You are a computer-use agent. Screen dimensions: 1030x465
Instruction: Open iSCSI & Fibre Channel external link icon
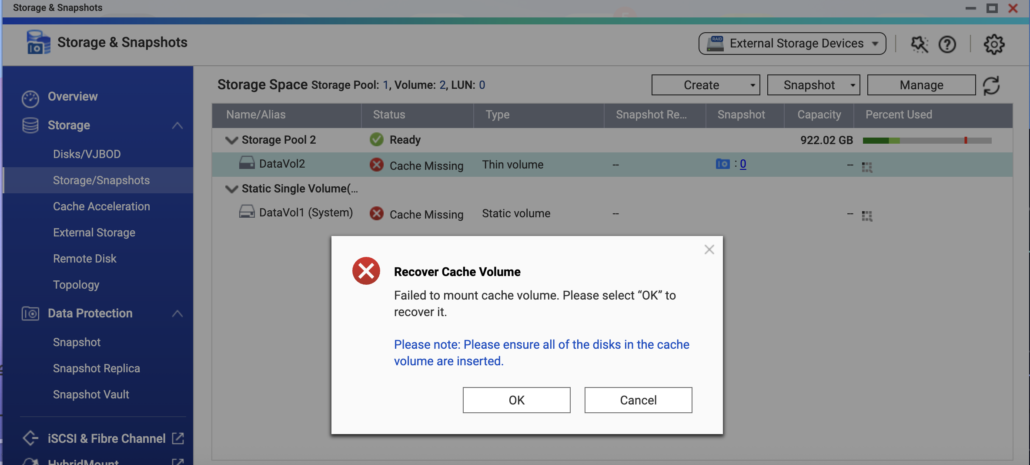point(177,438)
